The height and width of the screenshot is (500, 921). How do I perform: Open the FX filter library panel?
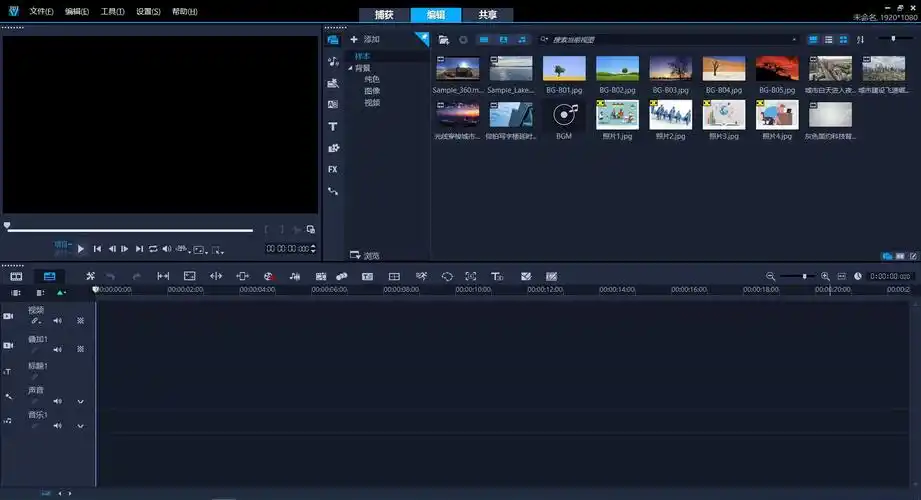click(x=333, y=169)
